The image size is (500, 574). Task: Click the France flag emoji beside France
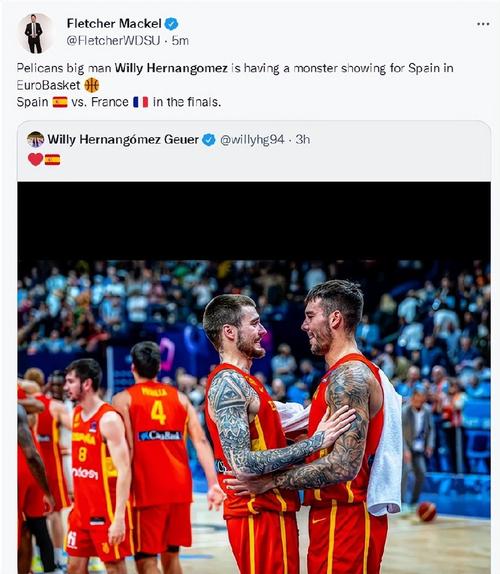[141, 102]
